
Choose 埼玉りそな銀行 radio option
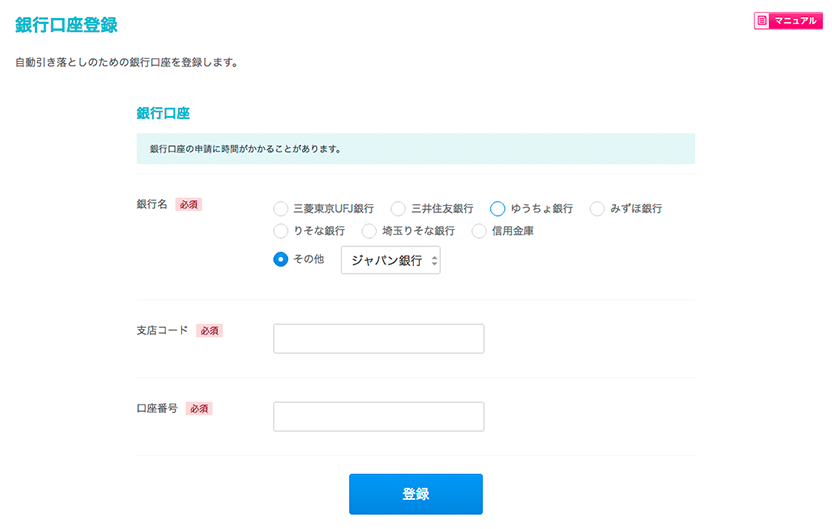point(369,231)
